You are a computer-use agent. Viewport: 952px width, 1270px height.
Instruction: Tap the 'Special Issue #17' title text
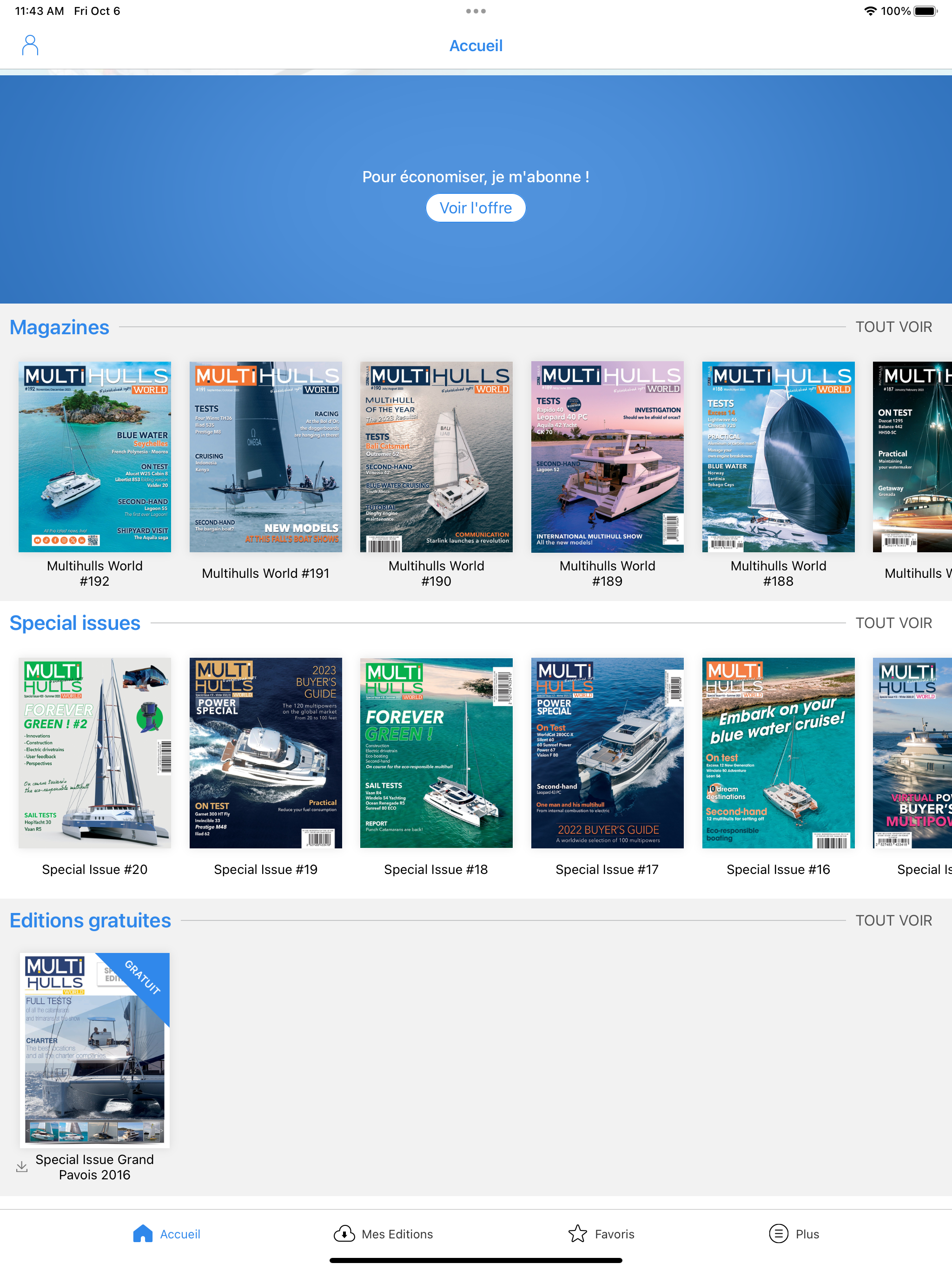pos(607,869)
